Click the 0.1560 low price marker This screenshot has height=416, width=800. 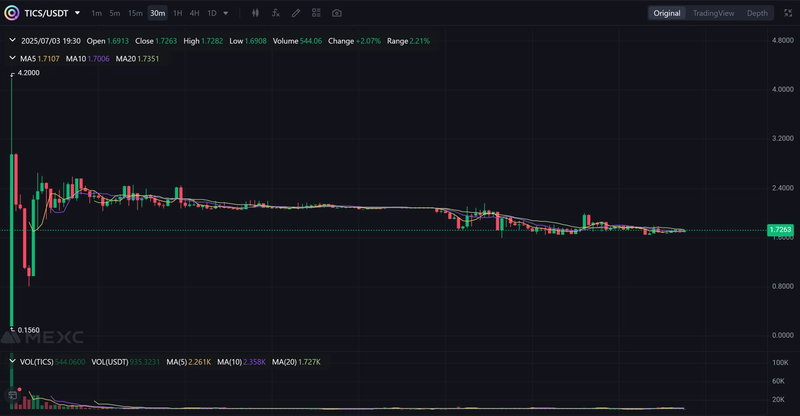point(29,330)
